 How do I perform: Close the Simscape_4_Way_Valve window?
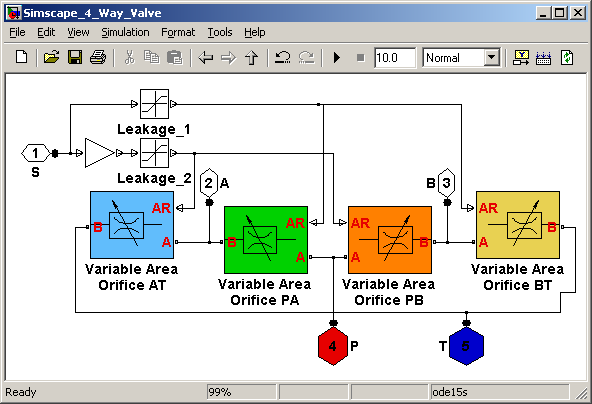[x=577, y=13]
